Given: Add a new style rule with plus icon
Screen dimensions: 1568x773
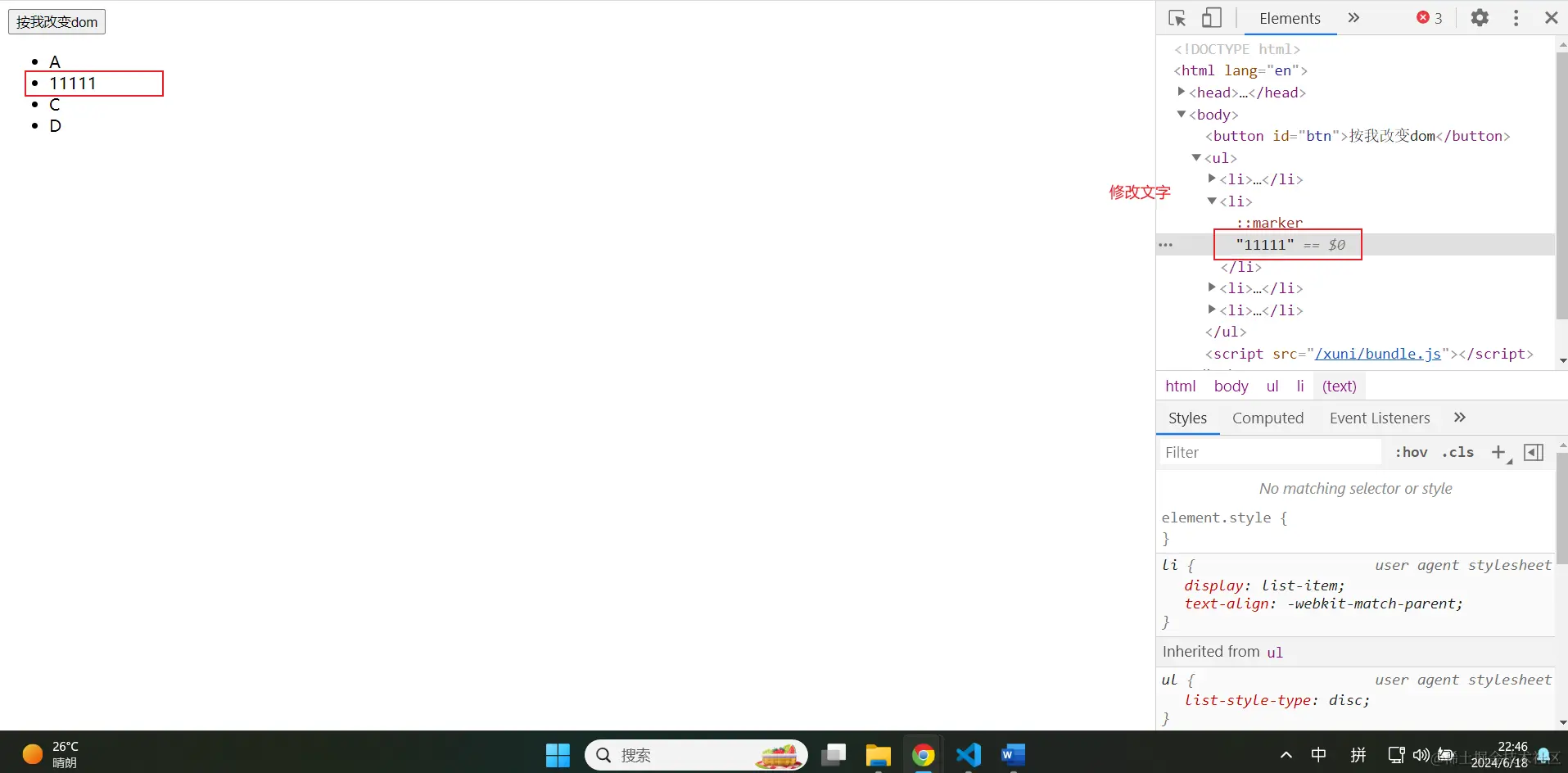Looking at the screenshot, I should pyautogui.click(x=1499, y=452).
